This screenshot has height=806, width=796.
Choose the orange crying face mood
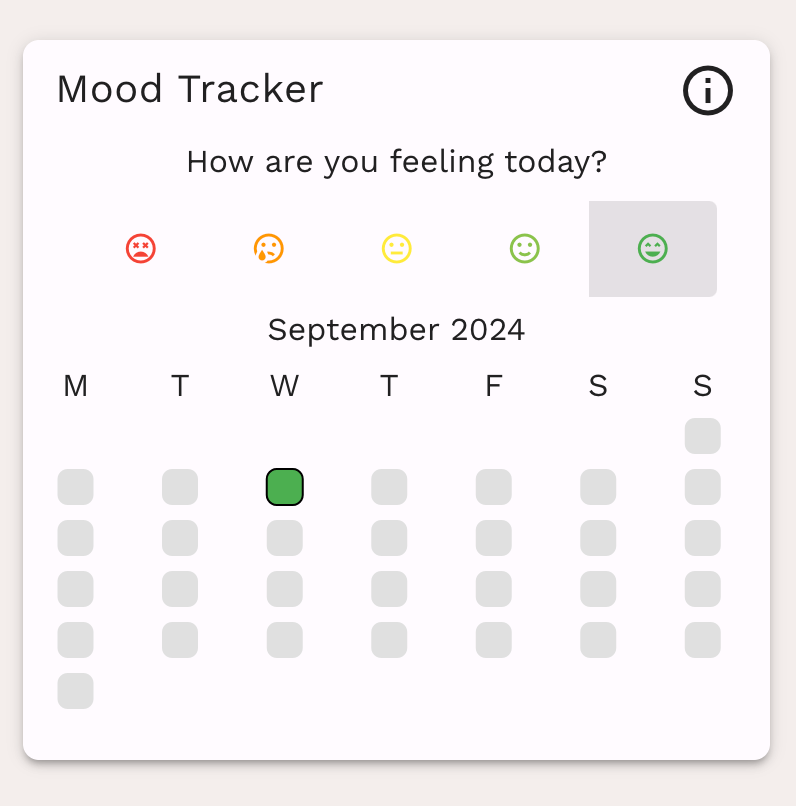[269, 249]
